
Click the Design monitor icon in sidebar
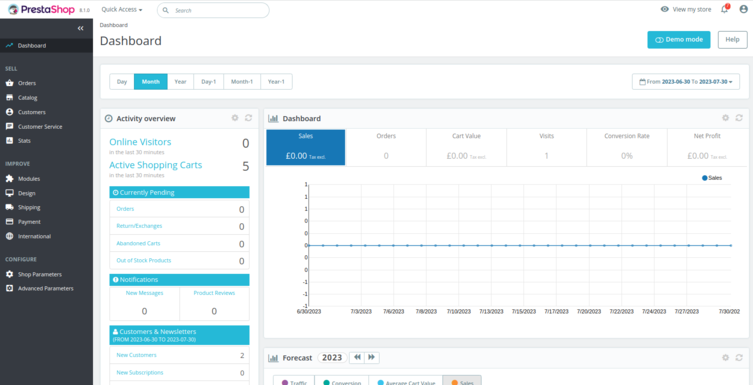click(x=9, y=193)
